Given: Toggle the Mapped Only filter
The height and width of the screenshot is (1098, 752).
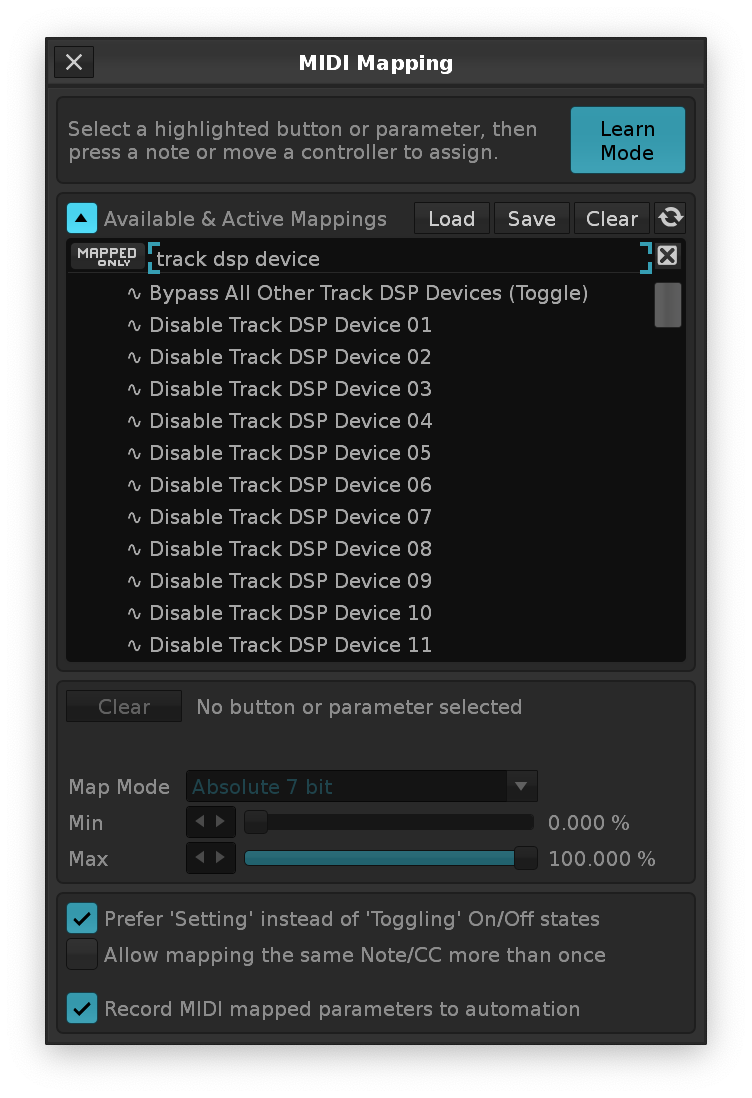Looking at the screenshot, I should pos(107,257).
